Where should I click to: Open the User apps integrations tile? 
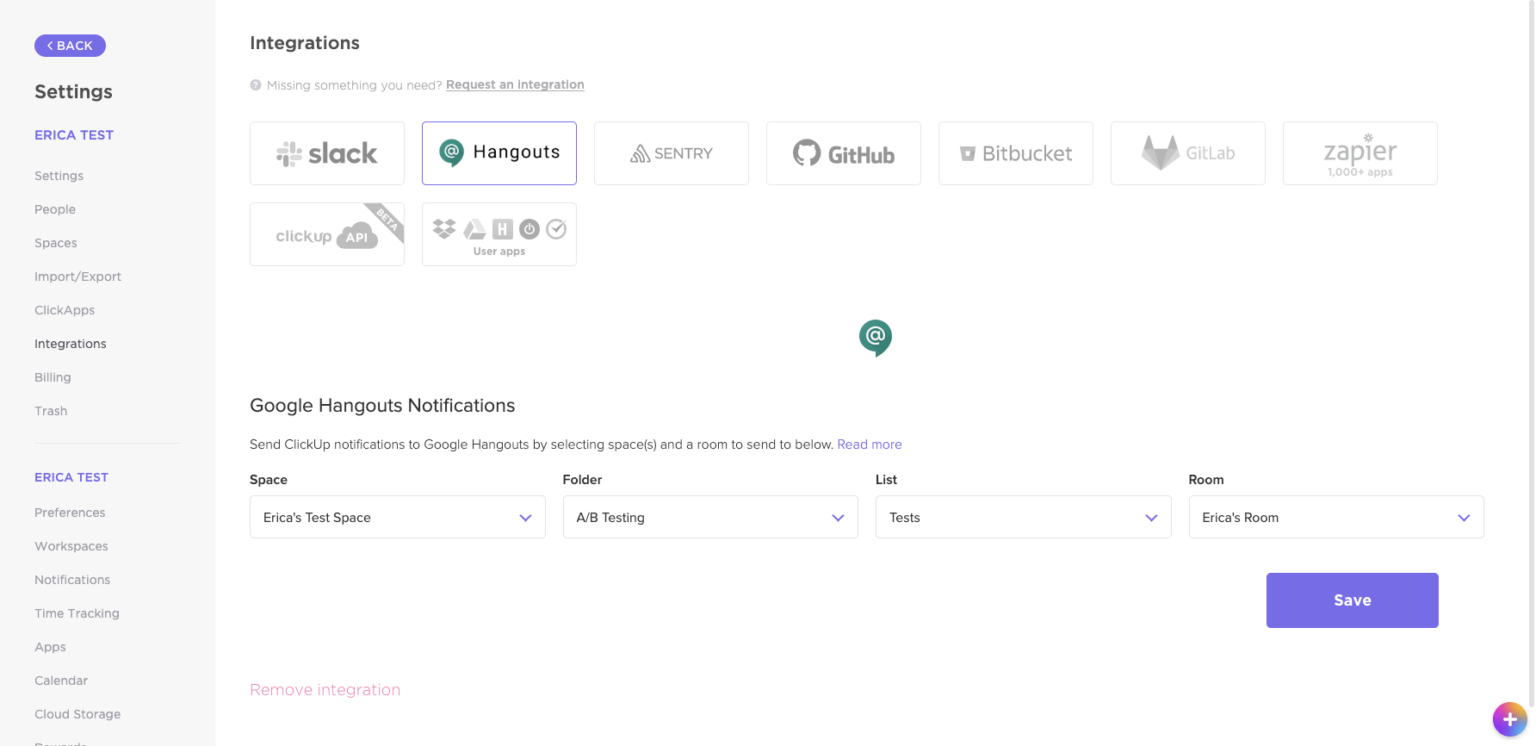pos(499,234)
